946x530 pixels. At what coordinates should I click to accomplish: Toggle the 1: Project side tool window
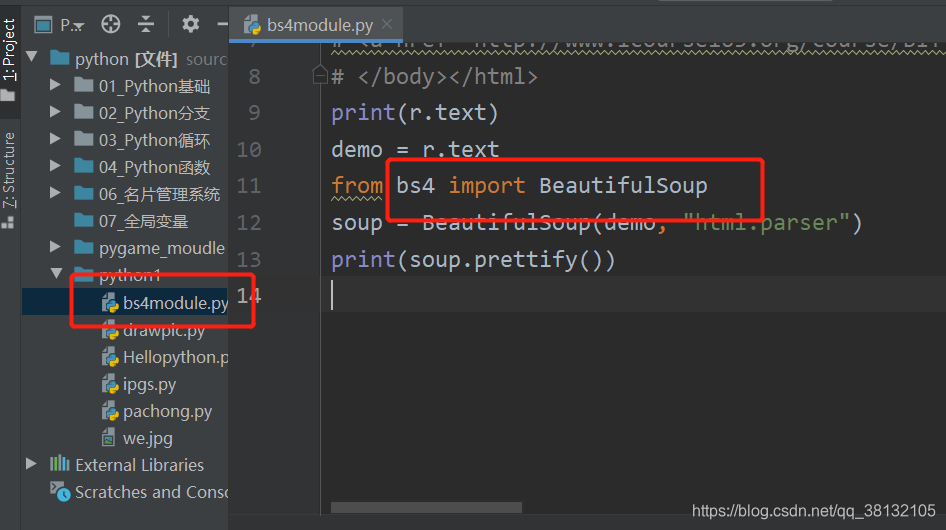point(9,49)
